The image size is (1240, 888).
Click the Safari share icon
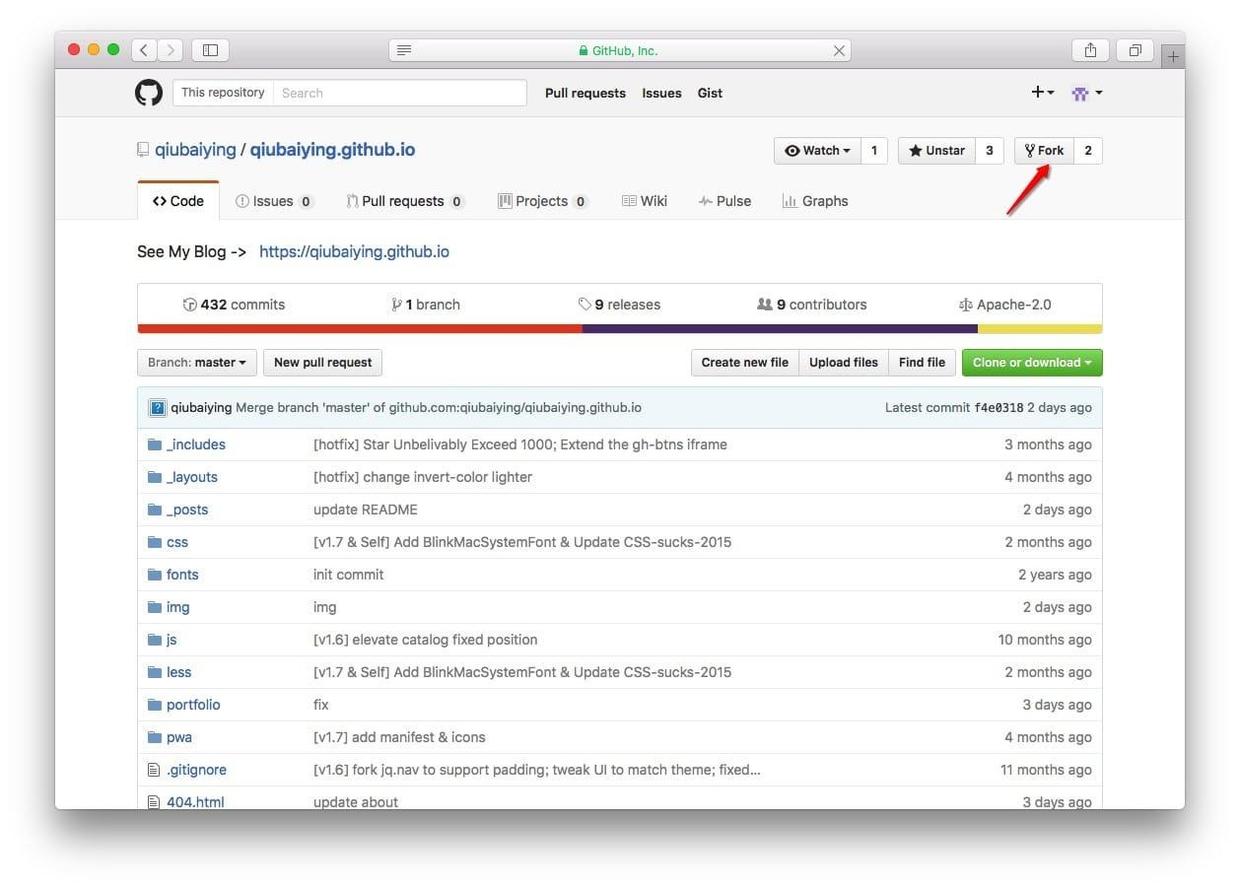click(1090, 50)
